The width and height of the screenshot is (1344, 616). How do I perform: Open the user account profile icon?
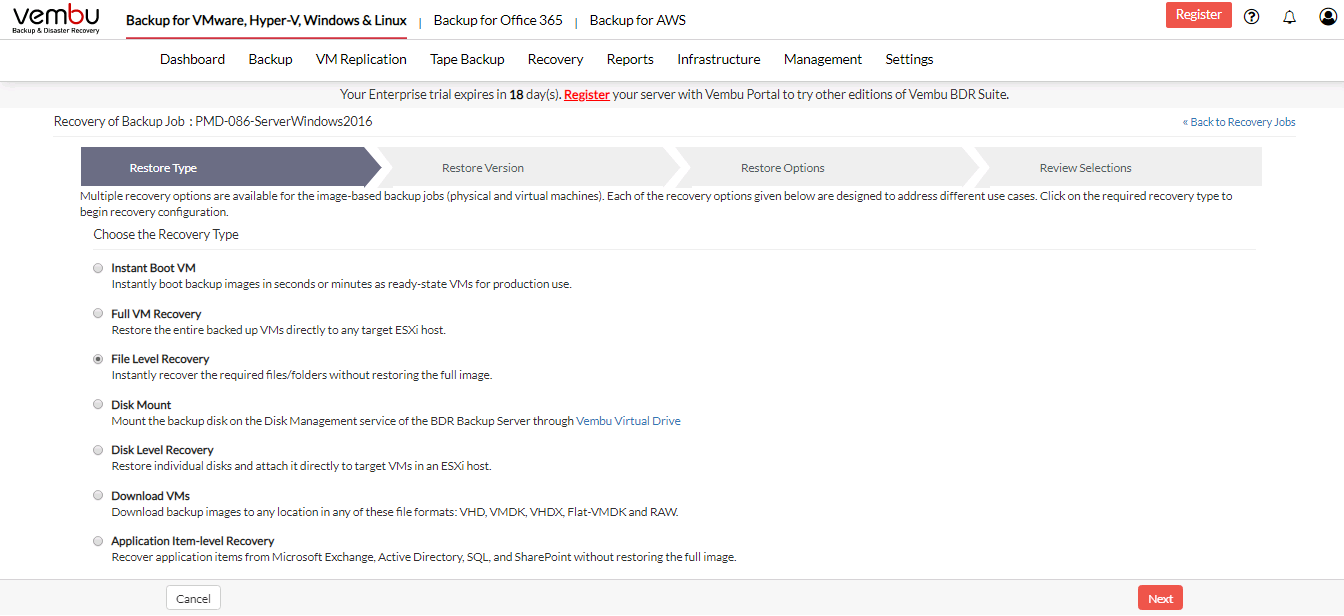tap(1327, 17)
